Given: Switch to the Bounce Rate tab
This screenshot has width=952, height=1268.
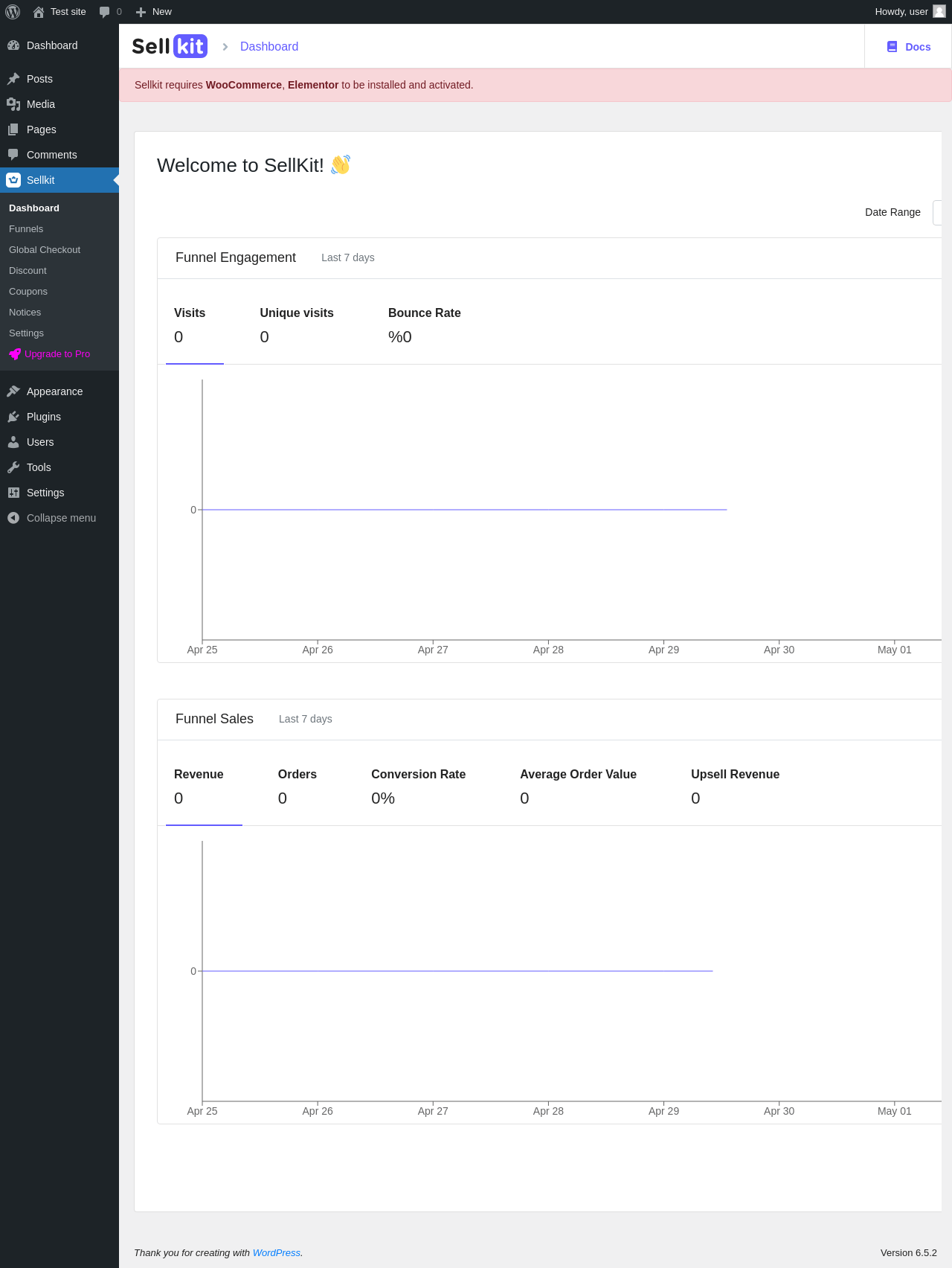Looking at the screenshot, I should [424, 324].
